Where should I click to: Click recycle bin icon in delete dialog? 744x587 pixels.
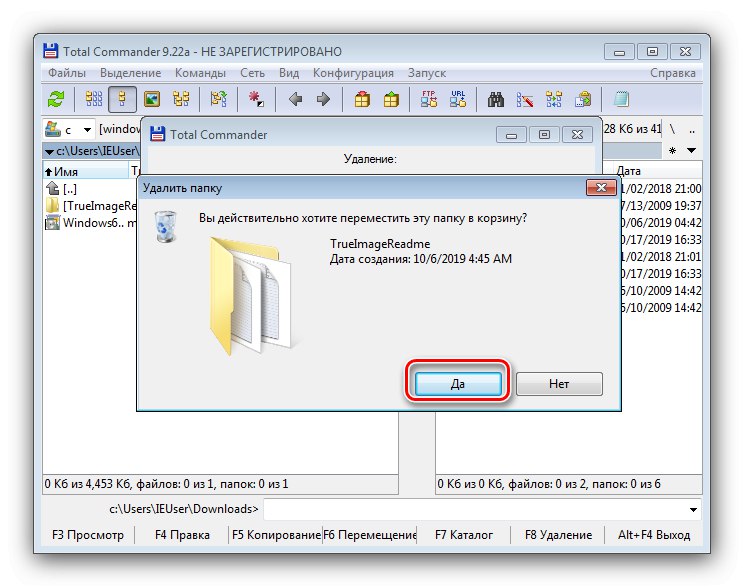coord(166,227)
